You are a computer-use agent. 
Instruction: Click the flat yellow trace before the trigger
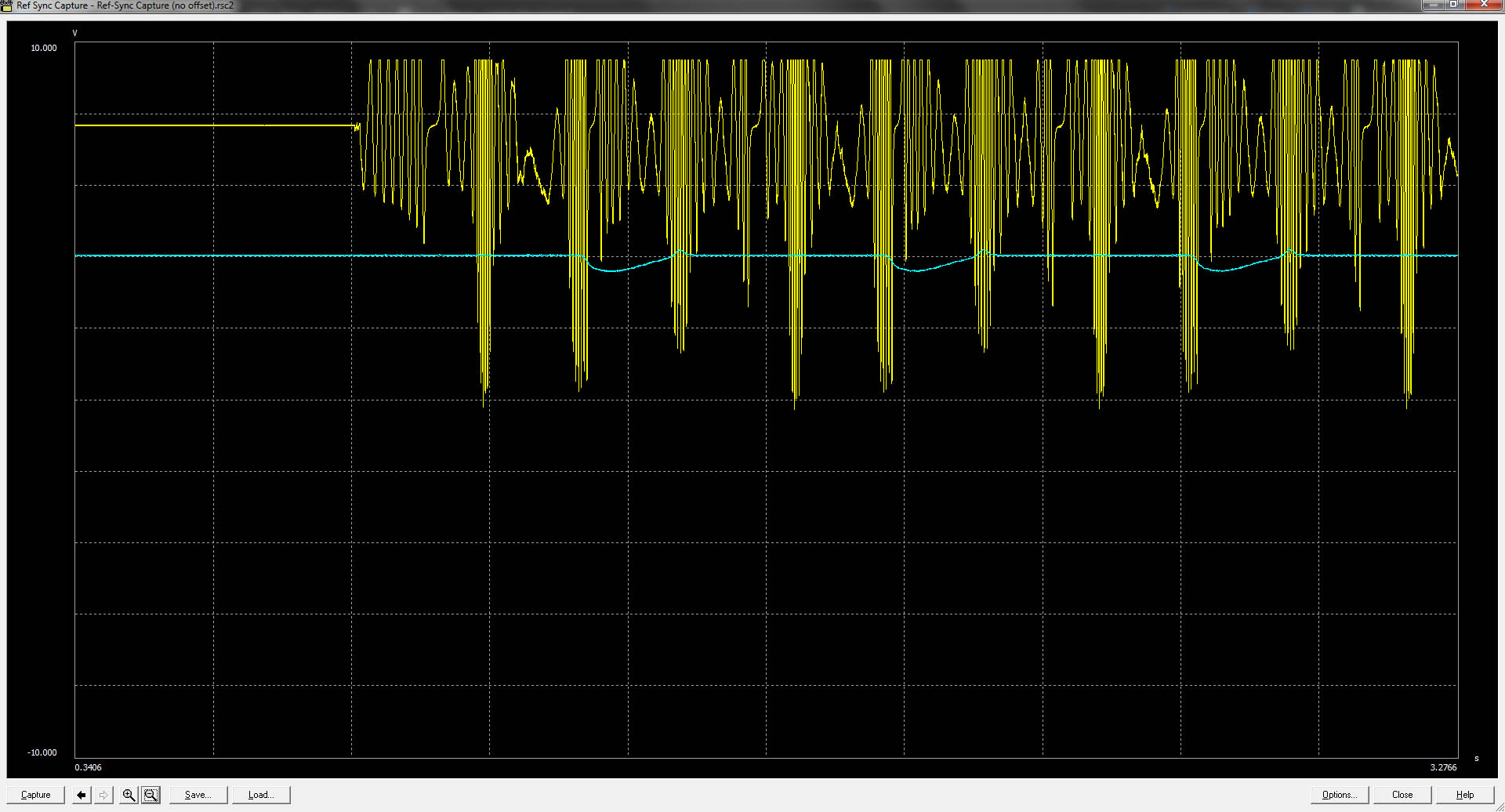[213, 125]
